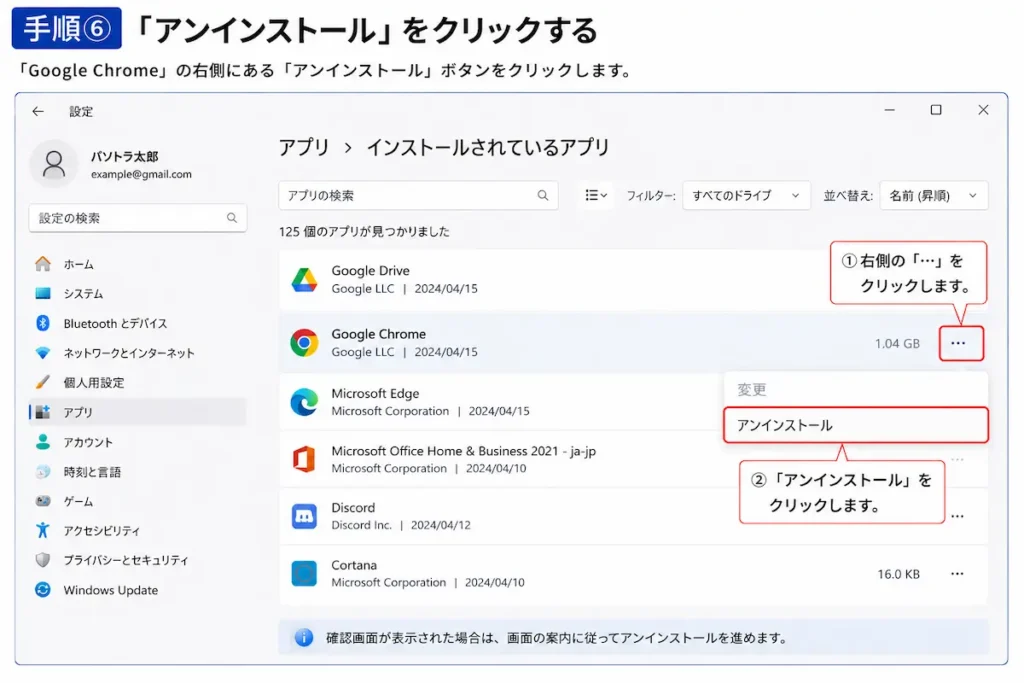Click the ゲーム controller icon
This screenshot has height=683, width=1024.
43,501
